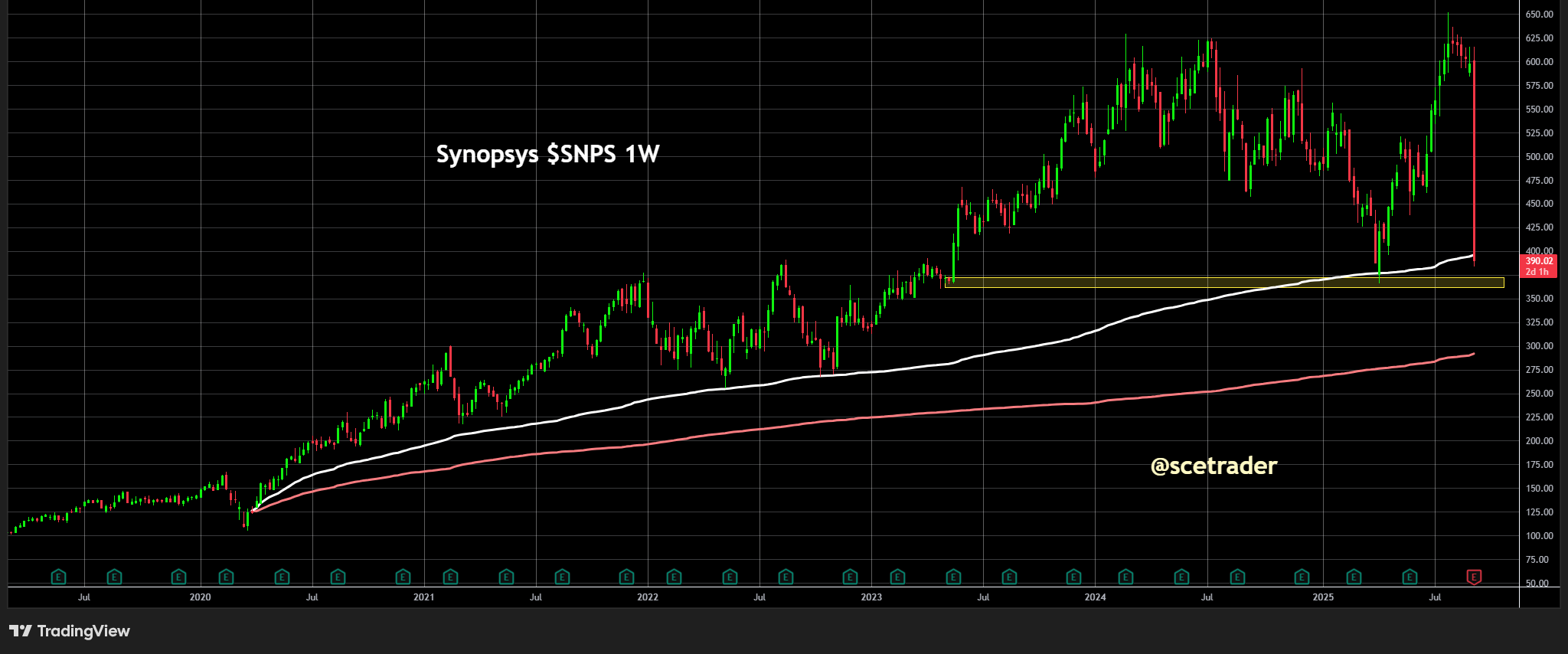Click the Jul label after 2025
Image resolution: width=1568 pixels, height=654 pixels.
click(1435, 597)
